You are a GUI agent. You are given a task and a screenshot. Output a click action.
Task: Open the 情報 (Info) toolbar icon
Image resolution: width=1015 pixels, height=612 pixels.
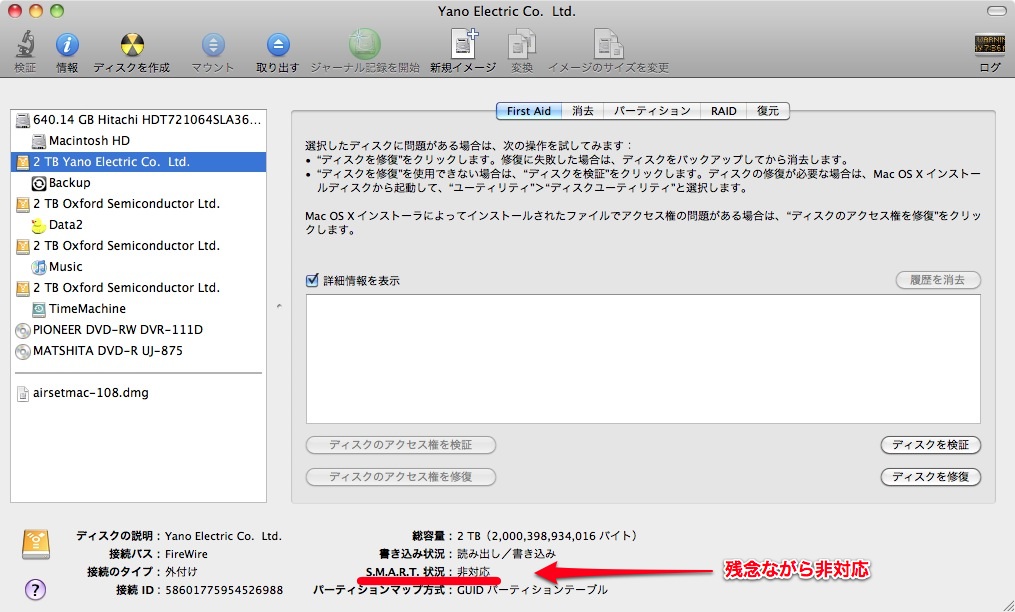click(x=67, y=44)
